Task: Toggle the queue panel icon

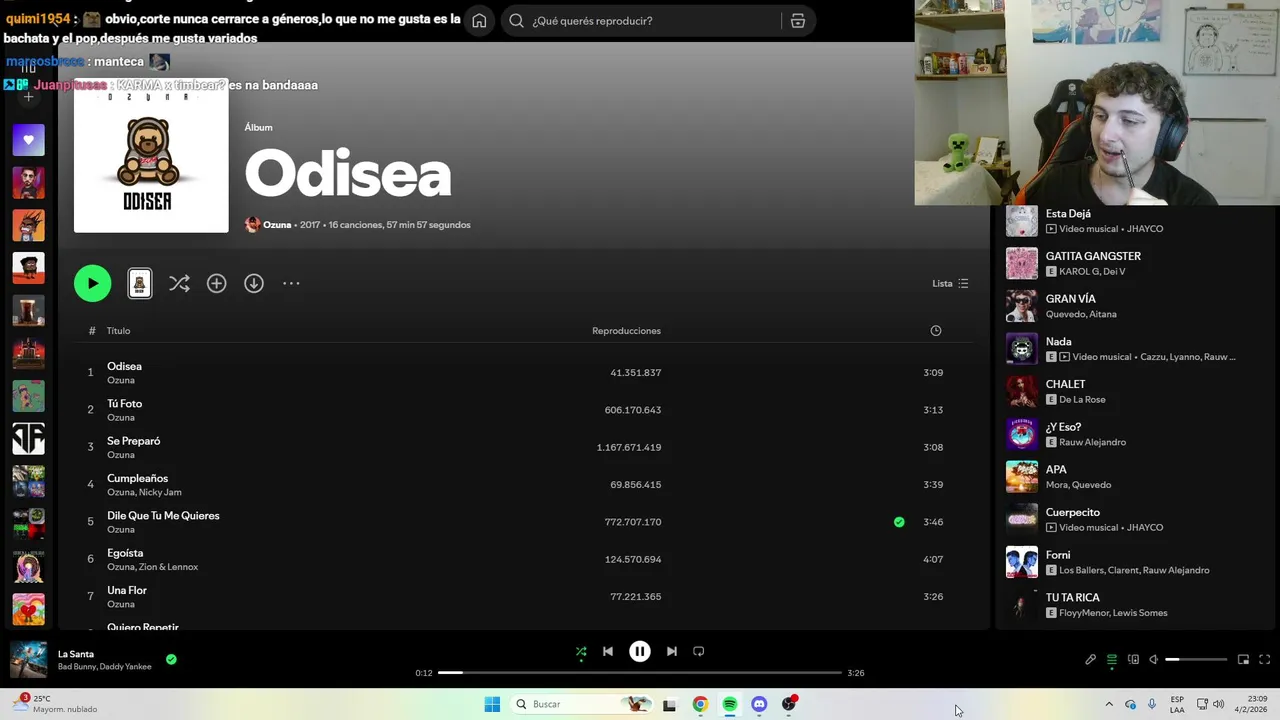Action: tap(1112, 660)
